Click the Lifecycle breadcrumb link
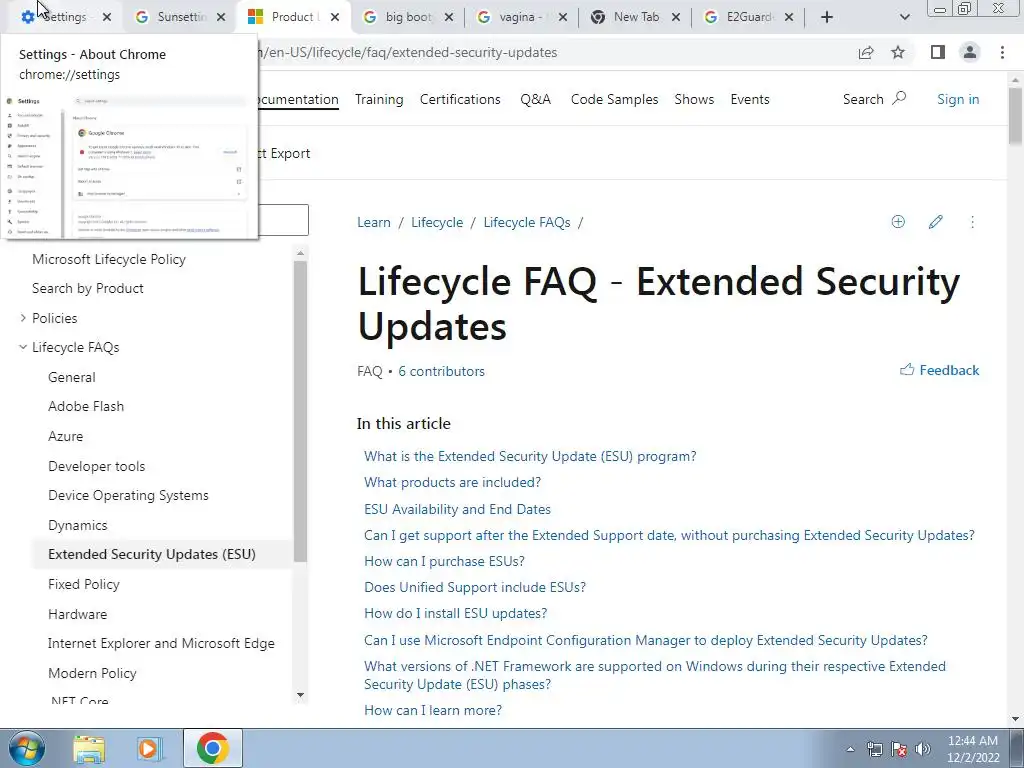This screenshot has height=768, width=1024. point(437,222)
